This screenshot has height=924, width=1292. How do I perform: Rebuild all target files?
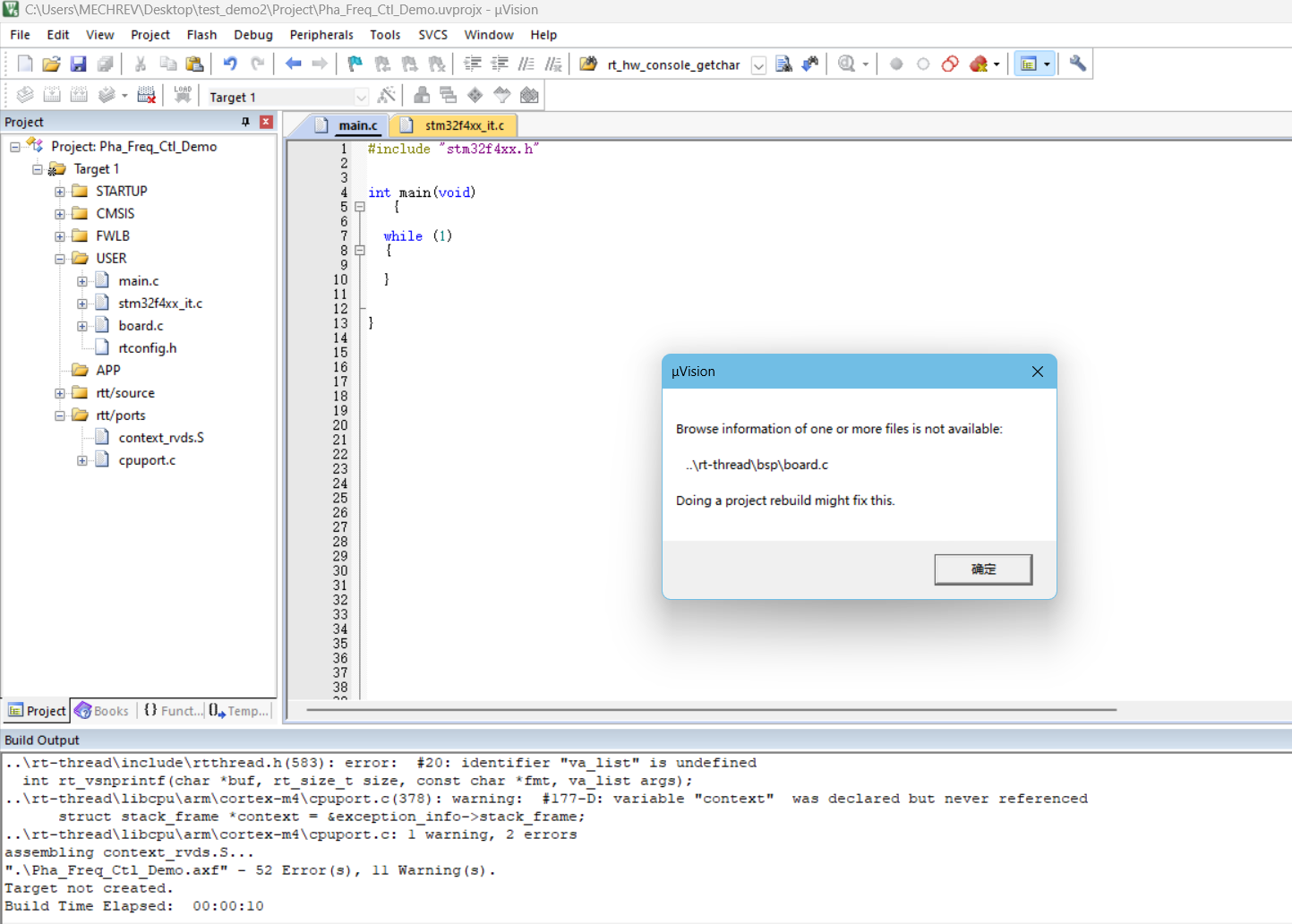79,95
